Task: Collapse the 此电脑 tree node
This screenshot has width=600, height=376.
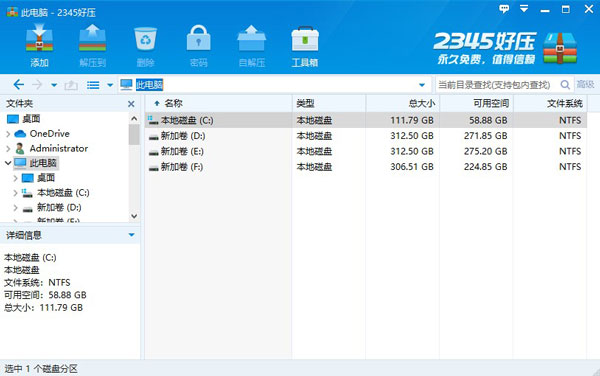Action: click(x=8, y=163)
